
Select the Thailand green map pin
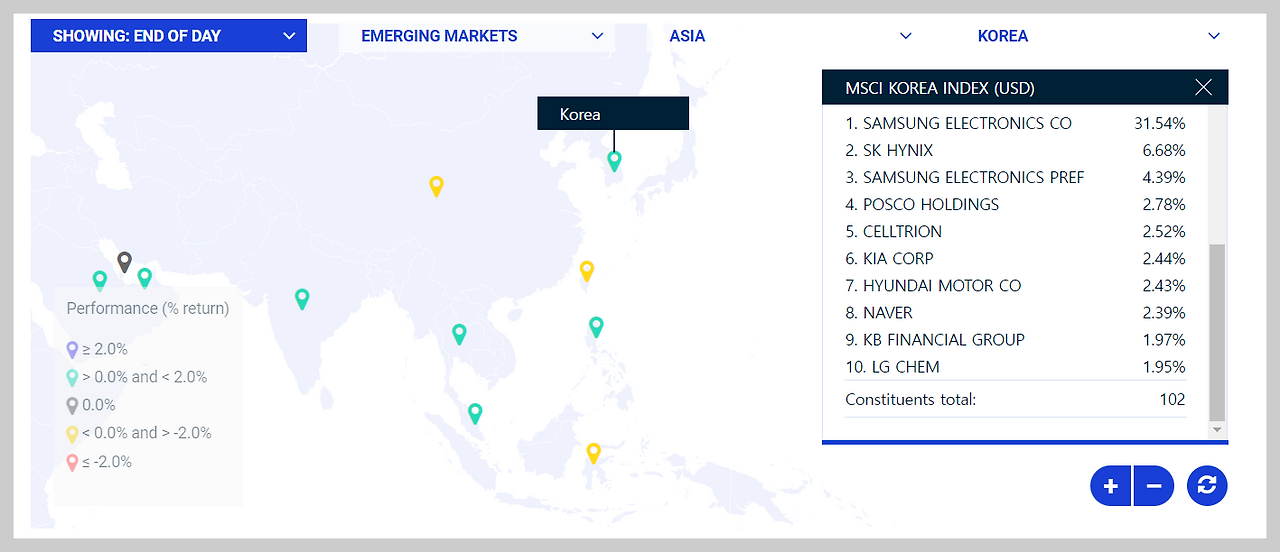point(459,334)
